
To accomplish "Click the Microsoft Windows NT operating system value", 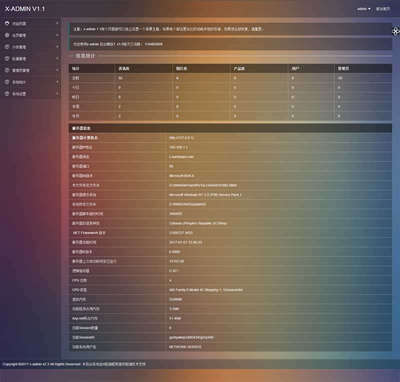I will pyautogui.click(x=205, y=195).
